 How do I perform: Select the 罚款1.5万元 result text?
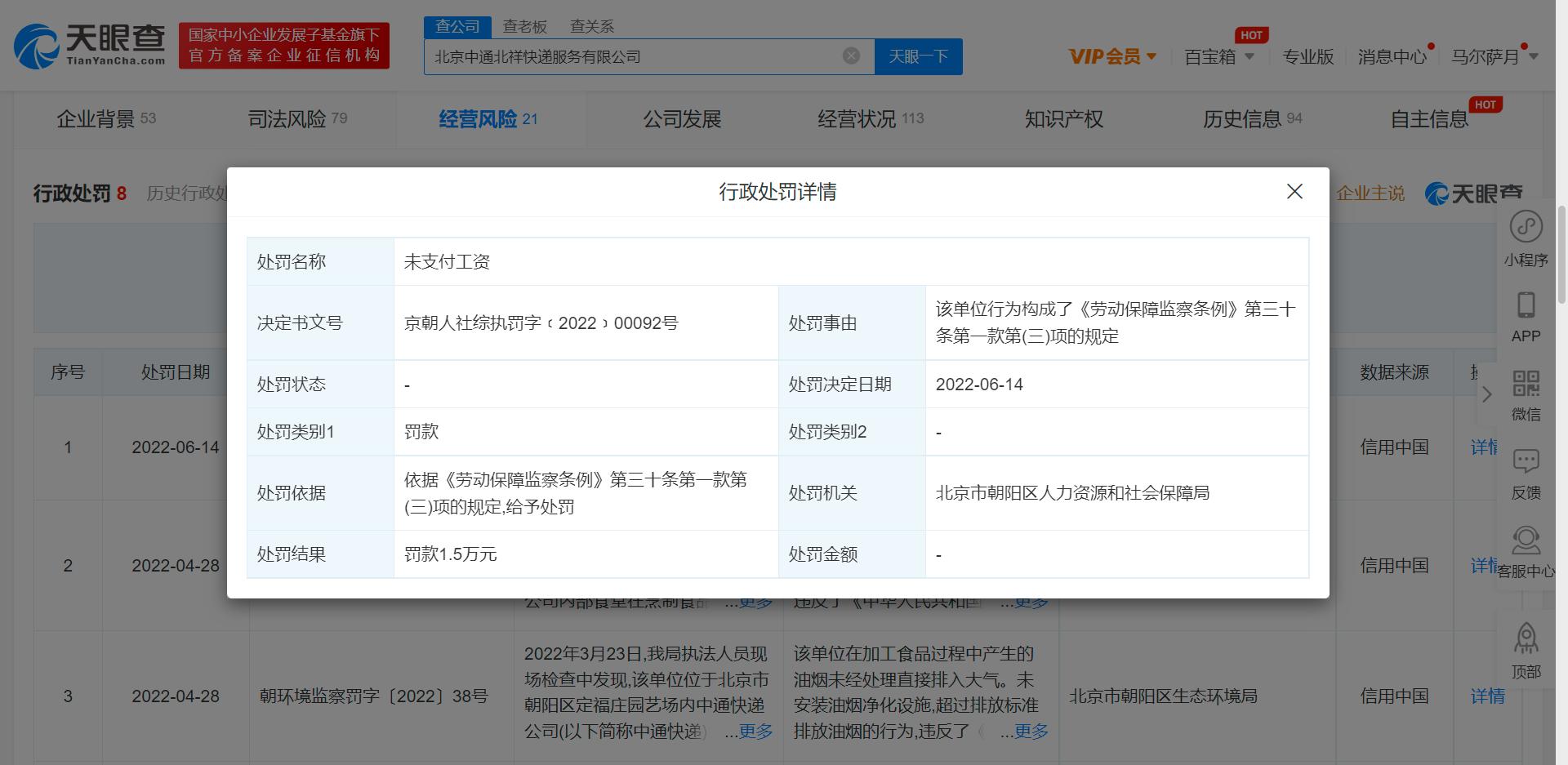click(x=450, y=554)
